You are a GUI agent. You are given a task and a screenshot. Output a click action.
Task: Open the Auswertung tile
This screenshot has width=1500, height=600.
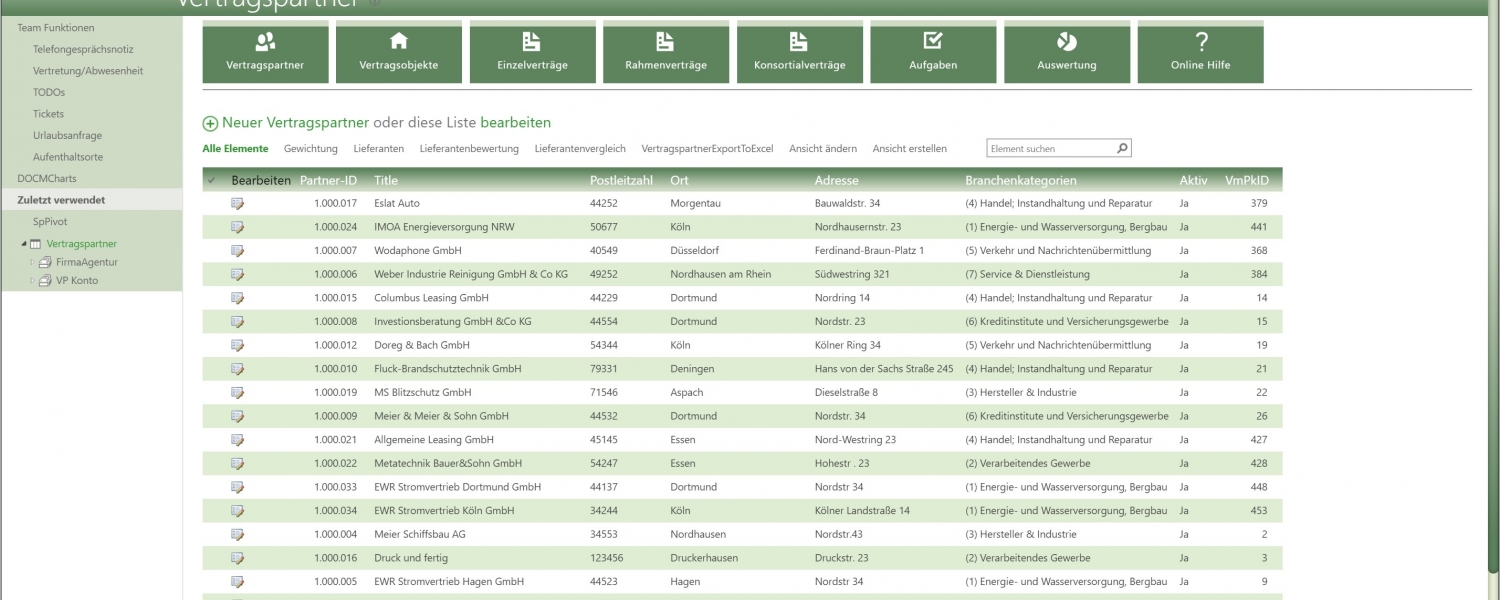(x=1067, y=53)
